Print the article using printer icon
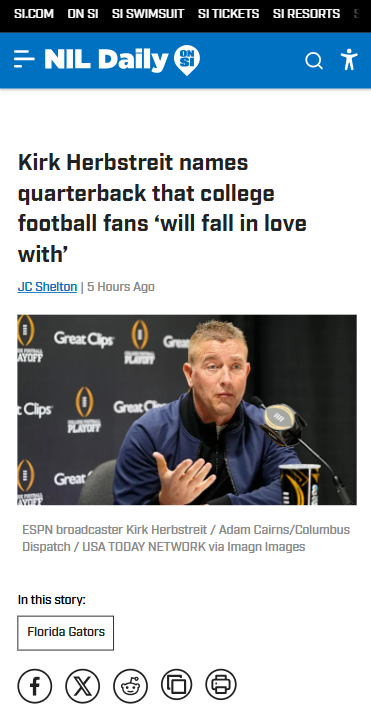 tap(221, 685)
